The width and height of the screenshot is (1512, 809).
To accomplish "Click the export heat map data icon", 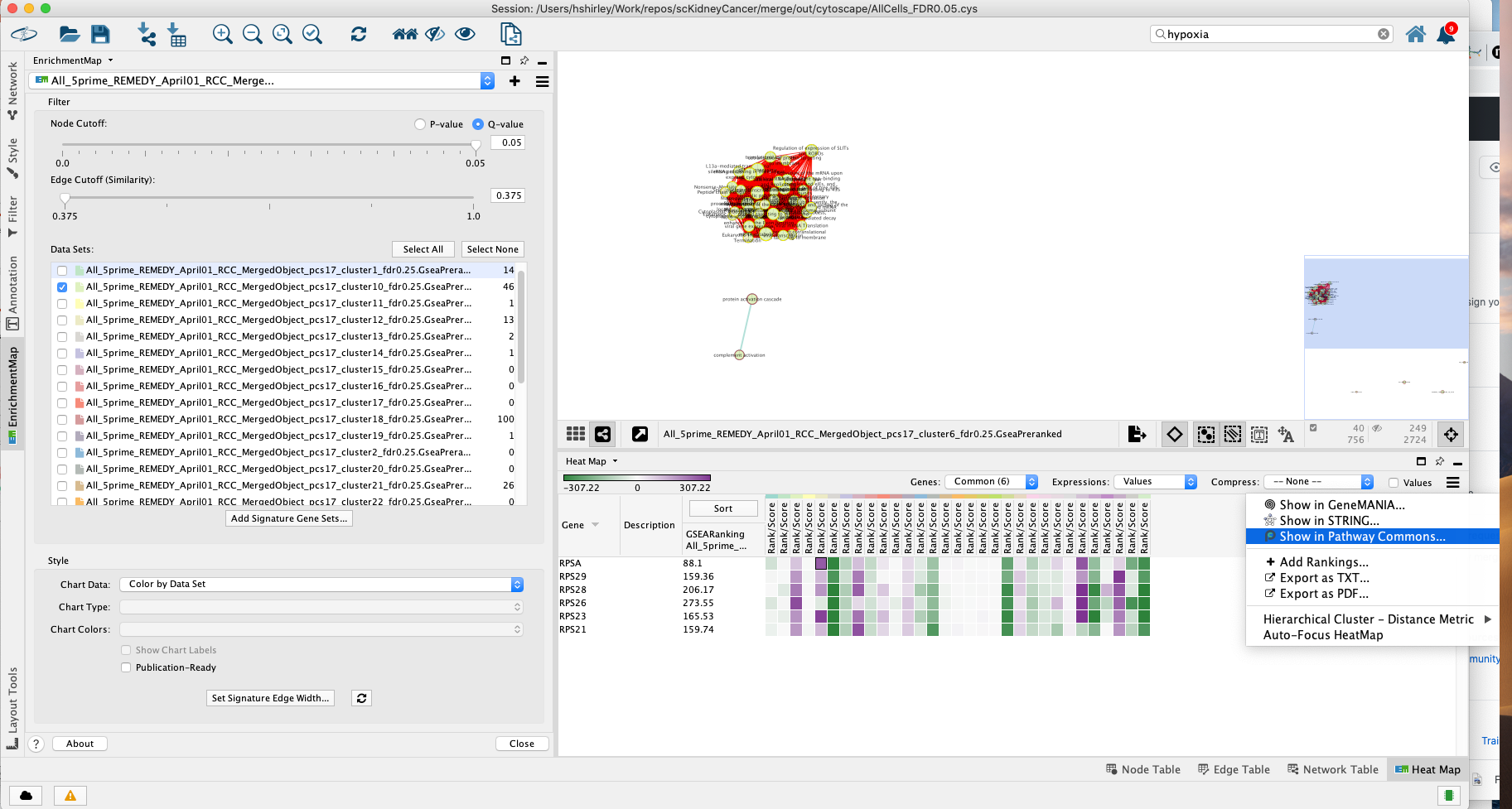I will point(1138,434).
